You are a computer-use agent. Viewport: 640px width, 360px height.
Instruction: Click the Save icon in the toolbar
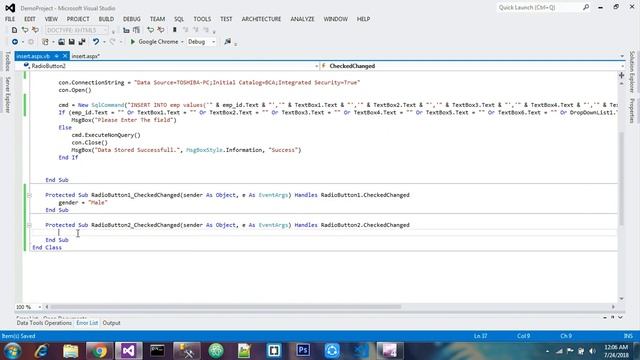click(x=71, y=42)
